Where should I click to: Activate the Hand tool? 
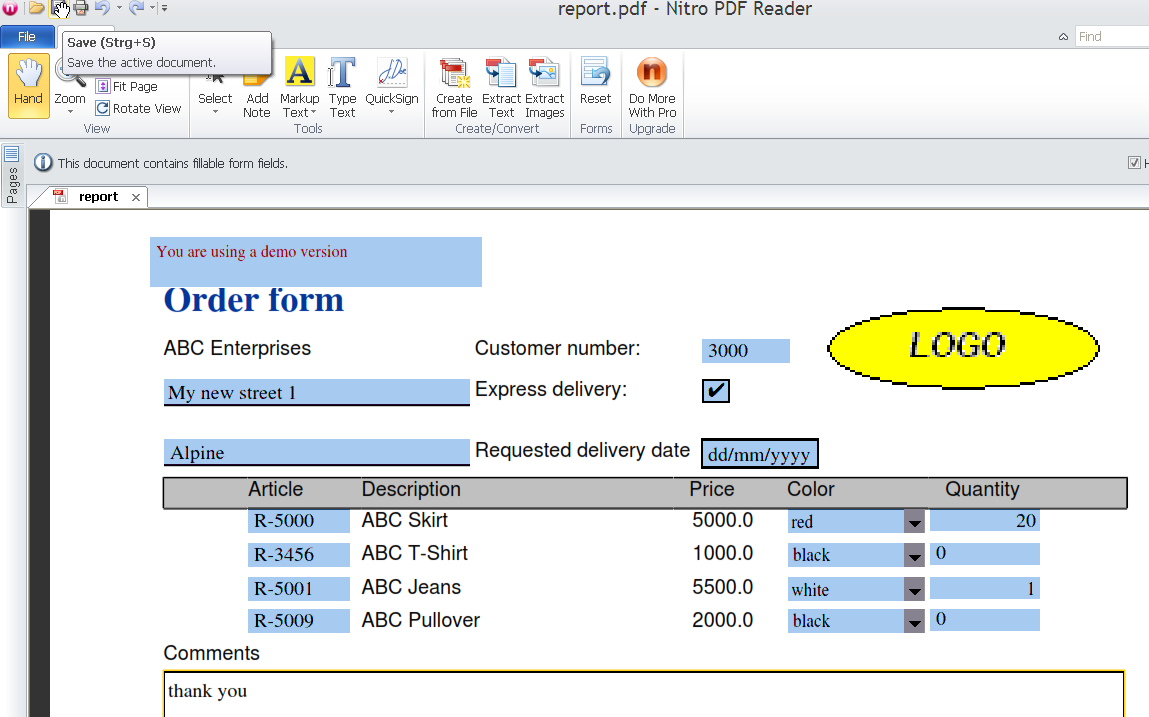tap(29, 85)
